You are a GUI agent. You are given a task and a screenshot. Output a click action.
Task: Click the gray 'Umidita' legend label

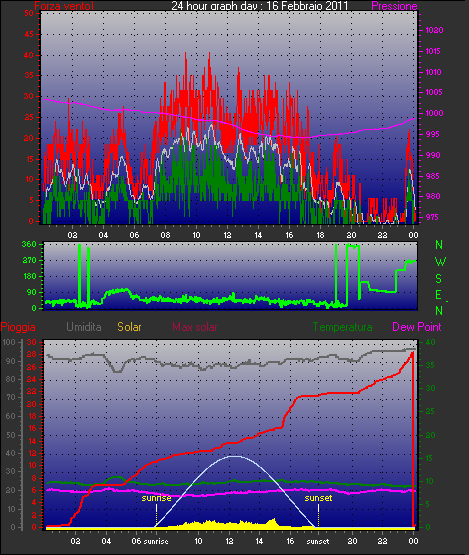(x=84, y=327)
